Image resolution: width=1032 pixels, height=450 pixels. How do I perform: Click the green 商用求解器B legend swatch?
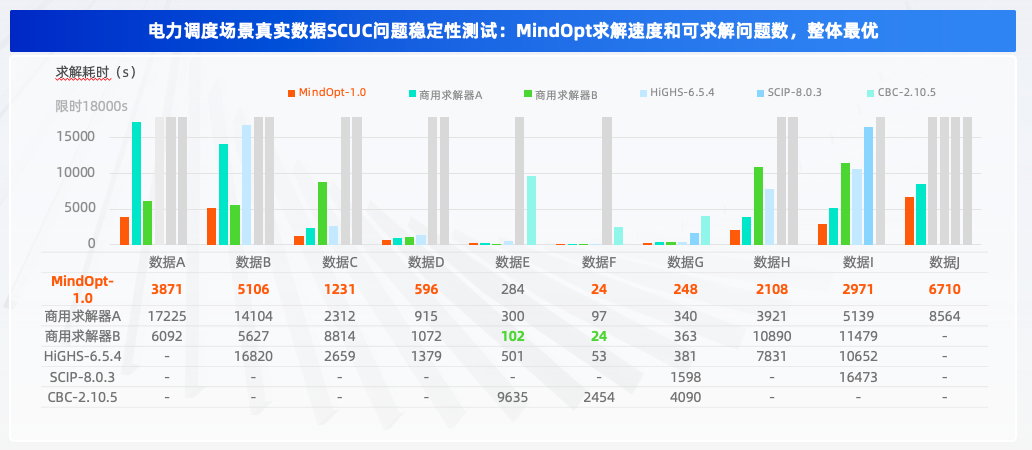coord(527,93)
